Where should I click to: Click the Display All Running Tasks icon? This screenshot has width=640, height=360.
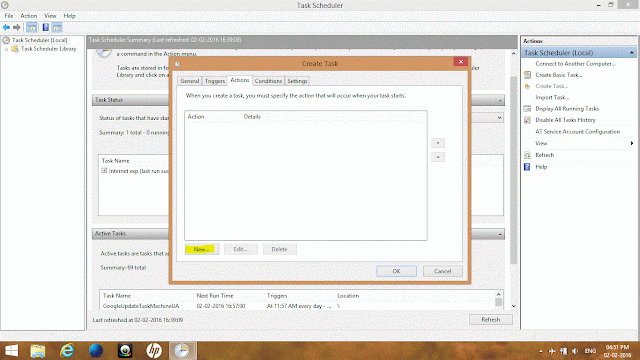point(527,109)
